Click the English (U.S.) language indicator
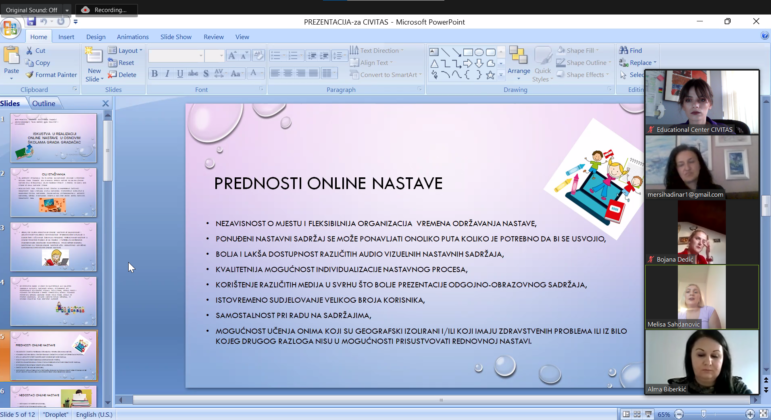This screenshot has width=771, height=420. pos(94,415)
